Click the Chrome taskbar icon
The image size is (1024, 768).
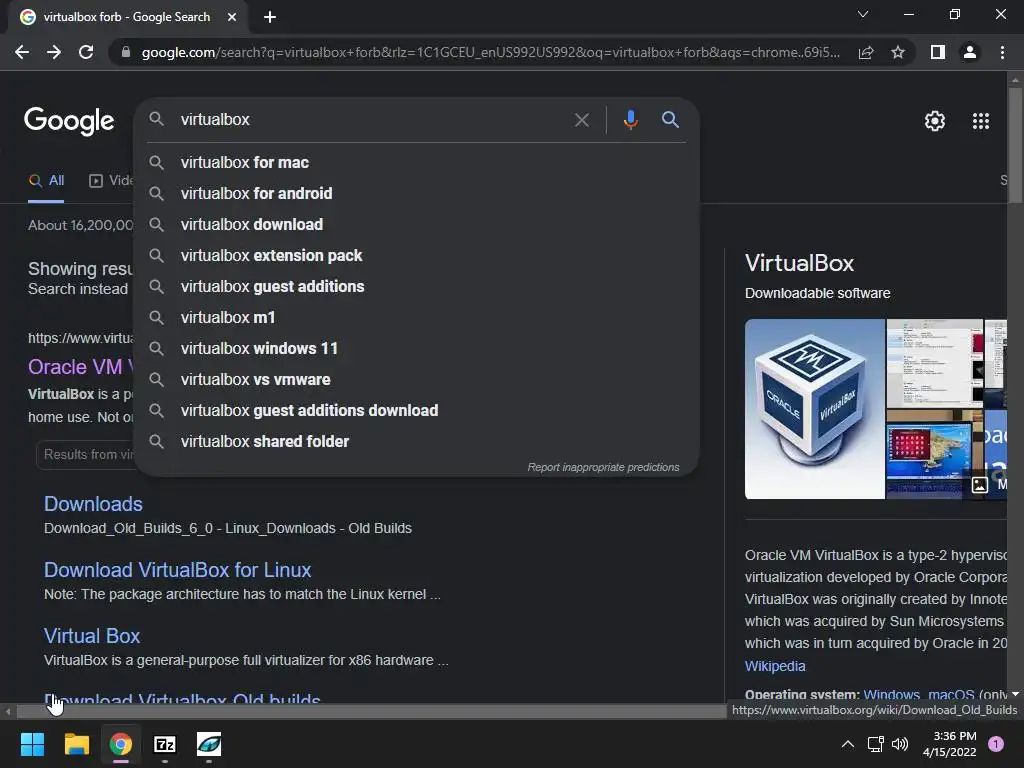coord(121,744)
